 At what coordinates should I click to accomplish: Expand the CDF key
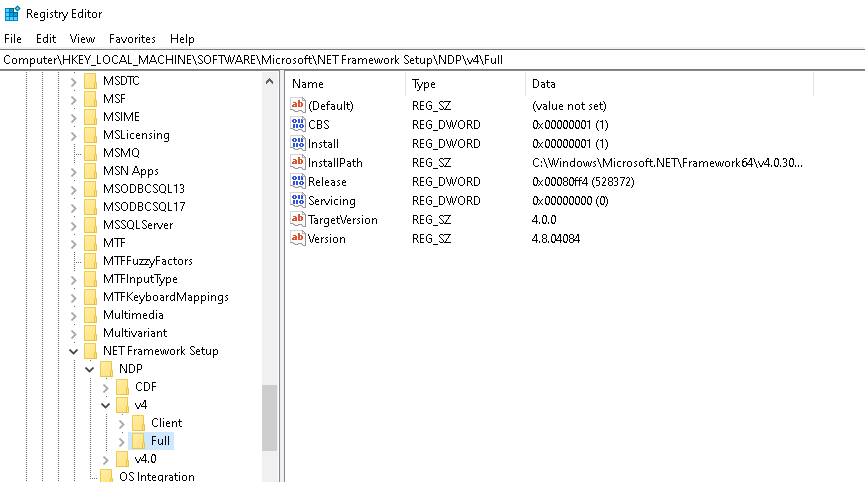click(105, 388)
